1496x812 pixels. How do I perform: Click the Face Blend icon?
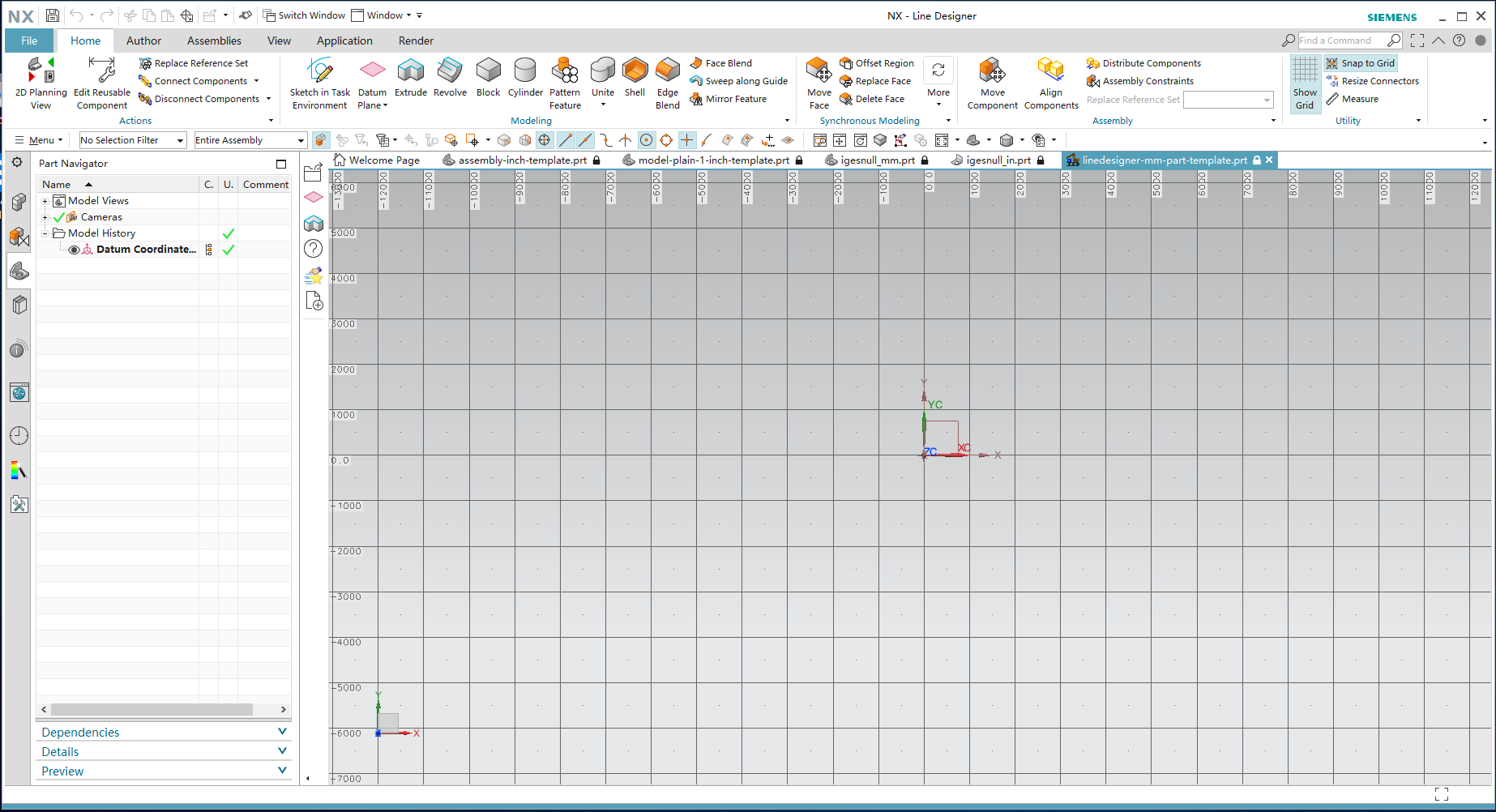point(696,62)
